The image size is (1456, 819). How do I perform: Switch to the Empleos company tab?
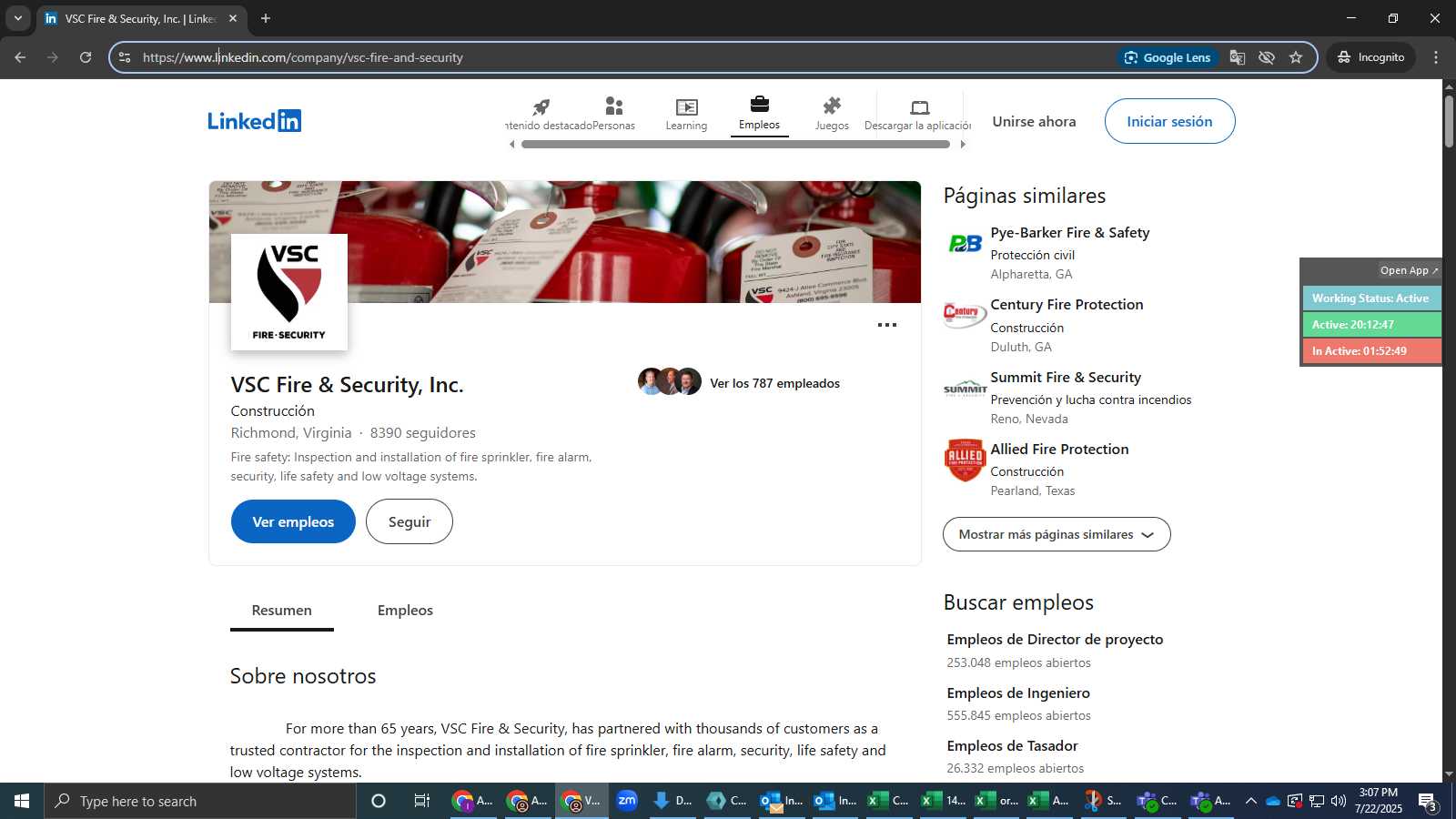point(405,611)
